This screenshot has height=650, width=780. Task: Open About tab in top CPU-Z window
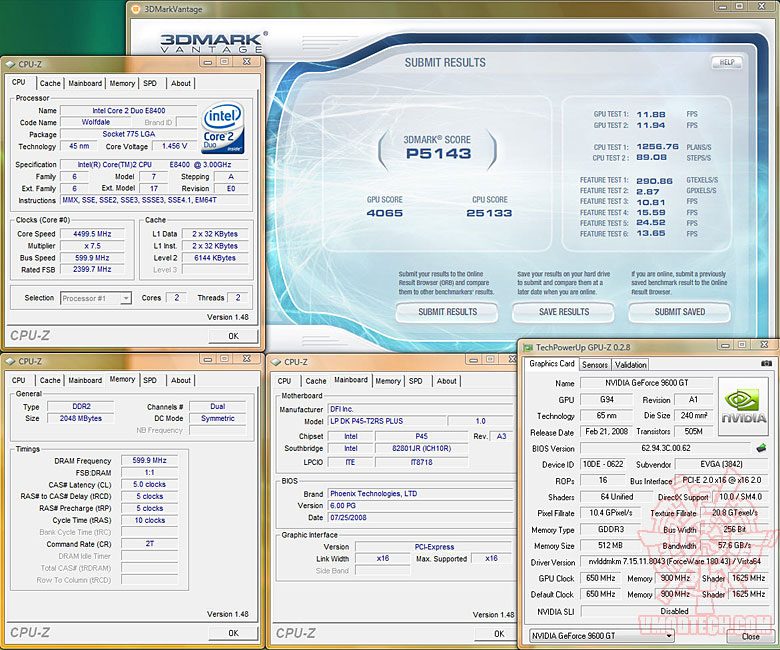pos(181,84)
